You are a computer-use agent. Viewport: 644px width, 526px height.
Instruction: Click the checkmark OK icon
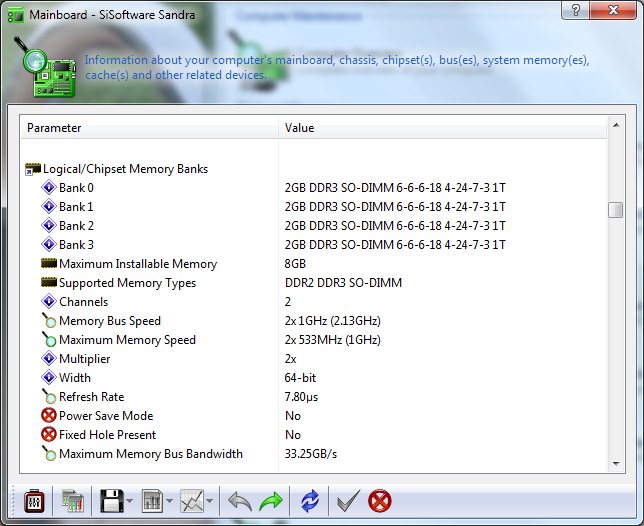coord(347,501)
